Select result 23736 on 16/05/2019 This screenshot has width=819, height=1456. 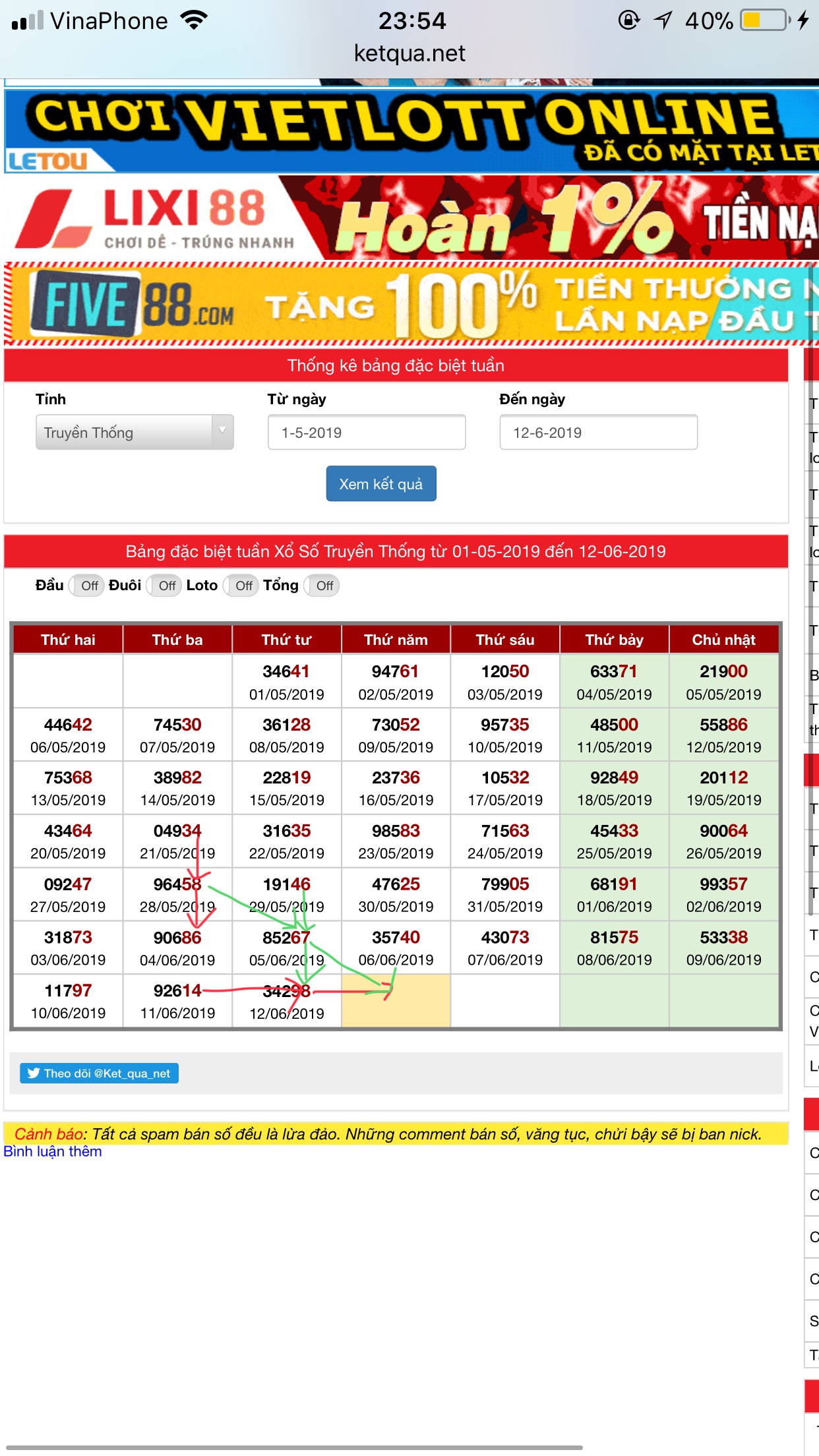(x=396, y=788)
